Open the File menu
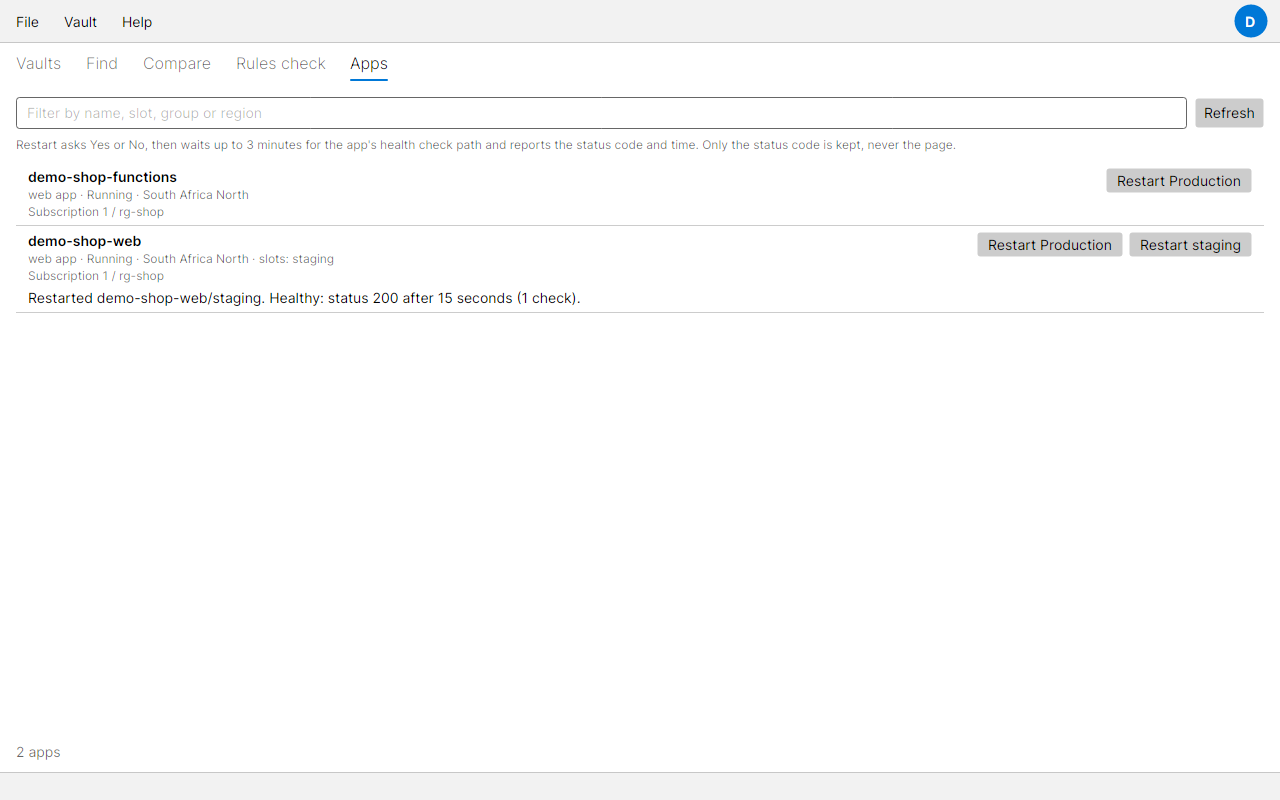 28,22
